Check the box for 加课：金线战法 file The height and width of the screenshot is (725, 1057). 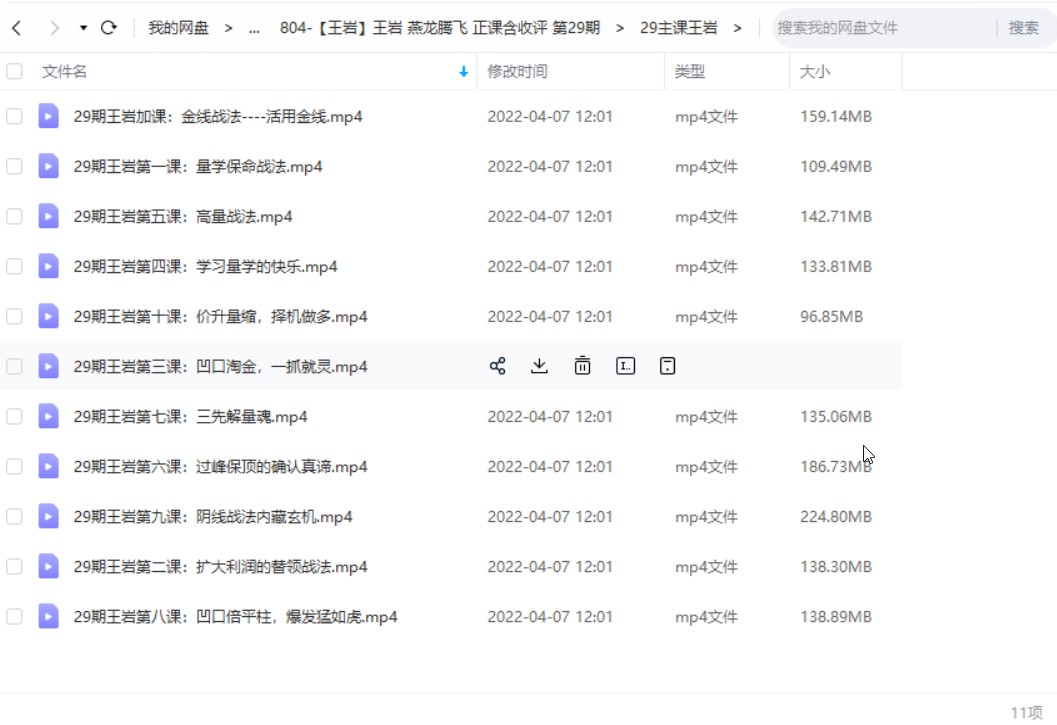14,116
